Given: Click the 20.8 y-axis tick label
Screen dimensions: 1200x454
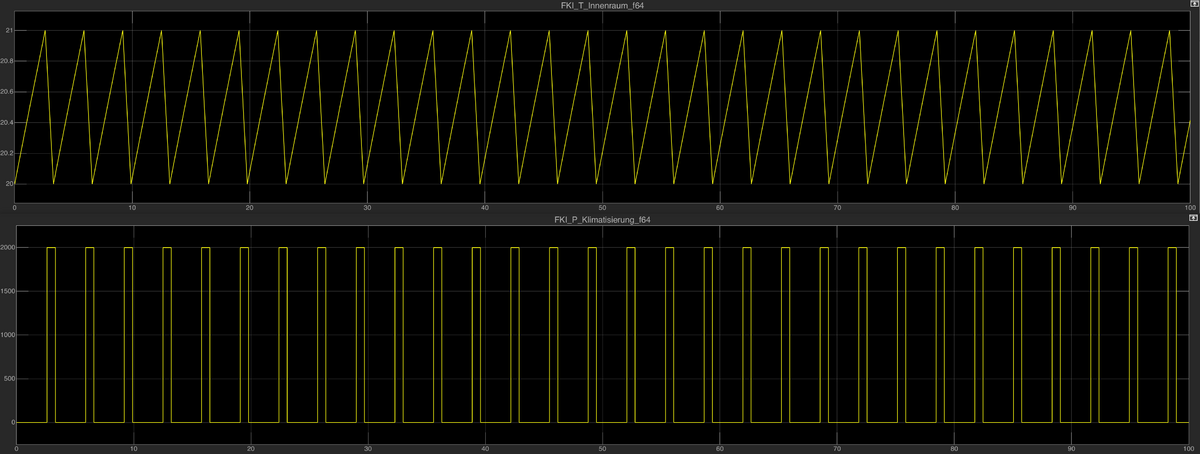Looking at the screenshot, I should point(7,62).
